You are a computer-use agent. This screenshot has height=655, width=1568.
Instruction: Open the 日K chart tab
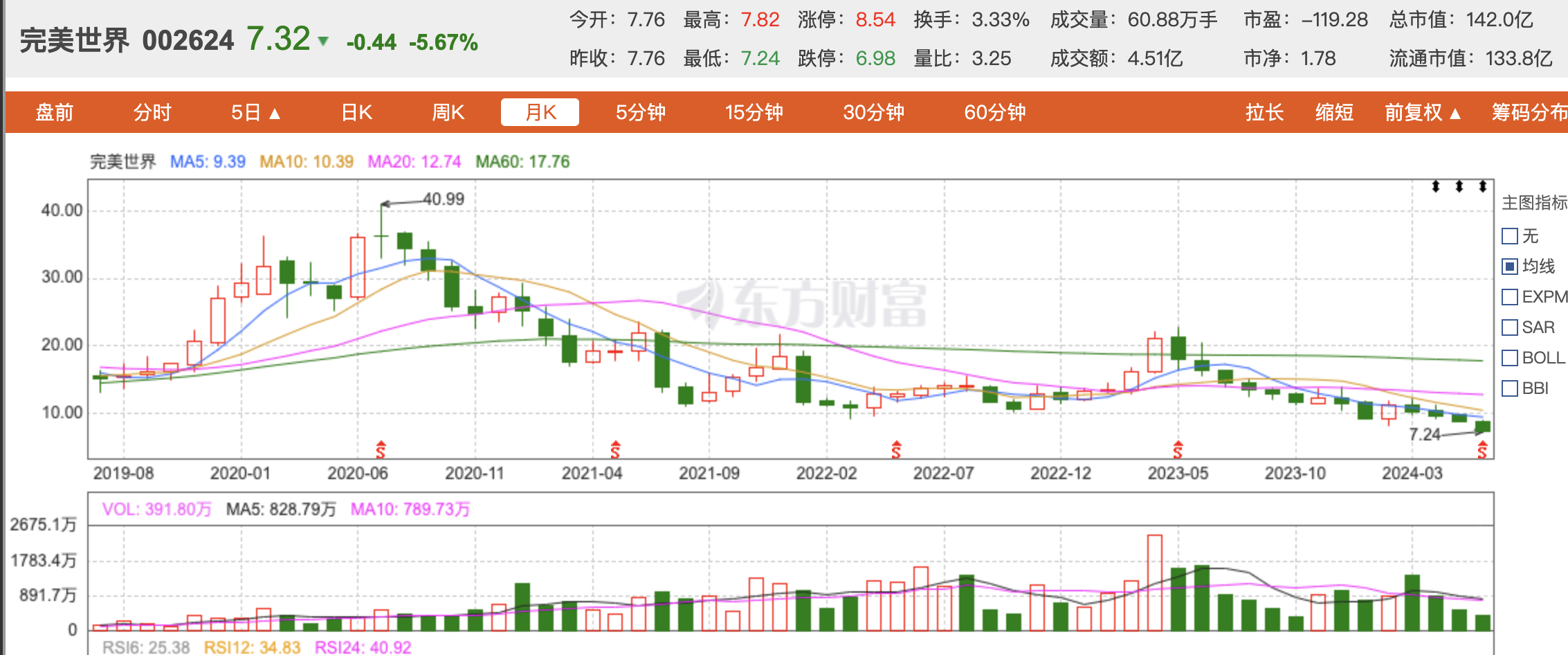[x=357, y=112]
